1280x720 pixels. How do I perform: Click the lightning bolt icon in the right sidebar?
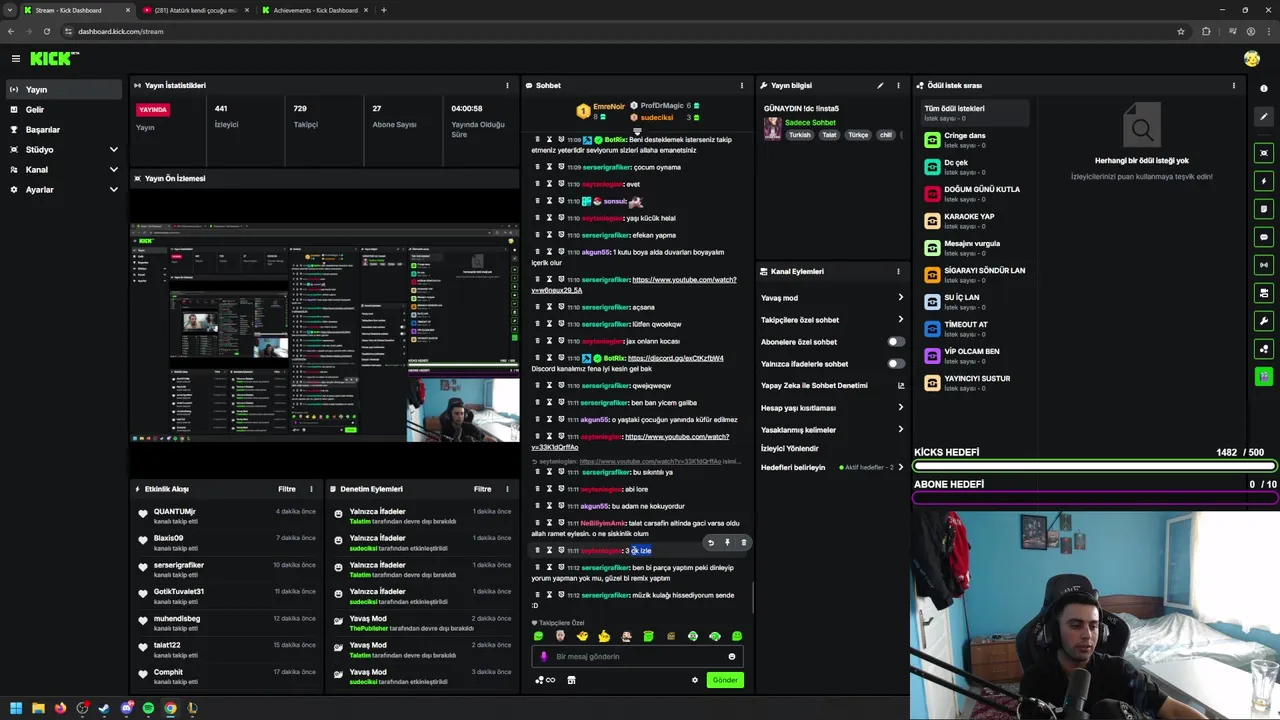point(1264,181)
